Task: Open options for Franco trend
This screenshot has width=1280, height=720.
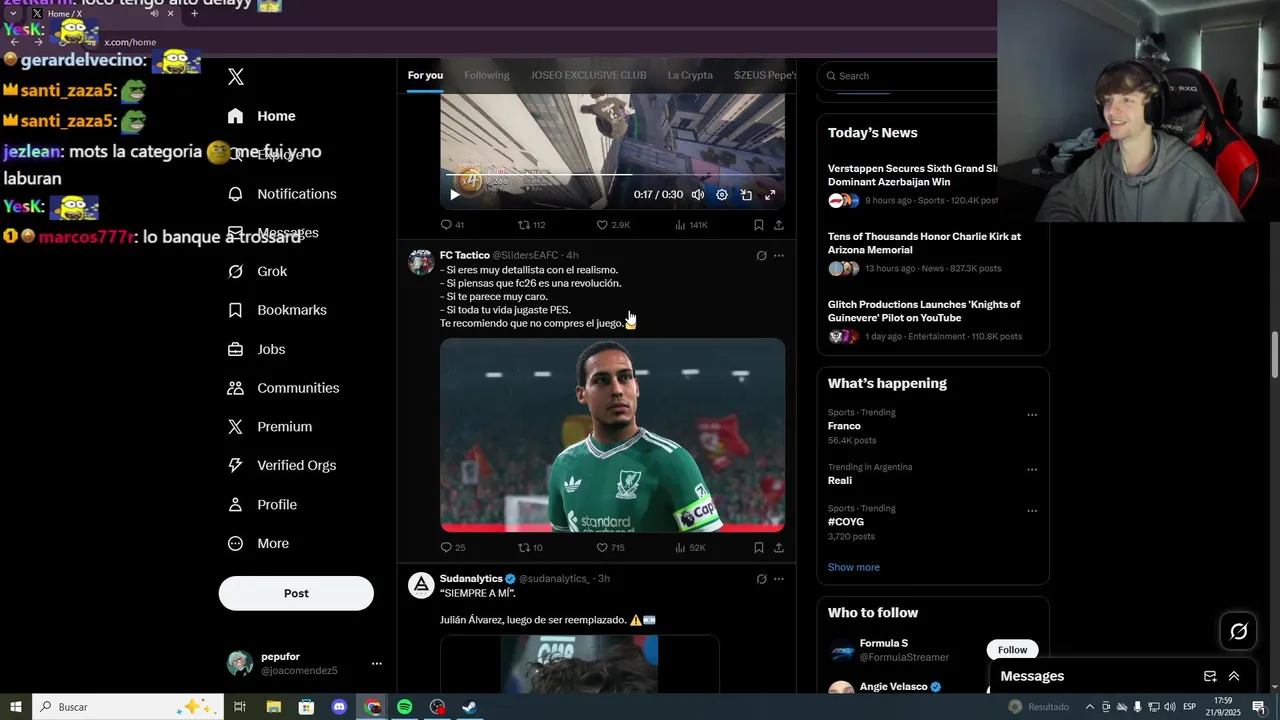Action: [1032, 415]
